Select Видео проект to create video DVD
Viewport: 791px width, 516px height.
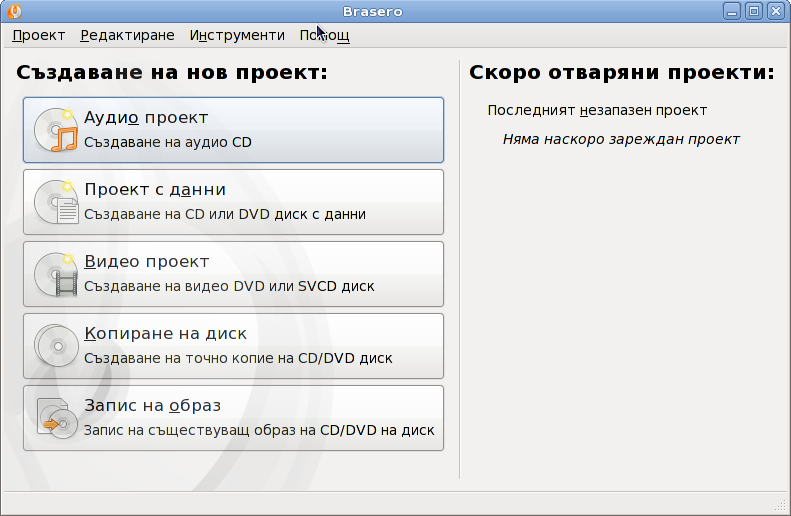click(233, 274)
